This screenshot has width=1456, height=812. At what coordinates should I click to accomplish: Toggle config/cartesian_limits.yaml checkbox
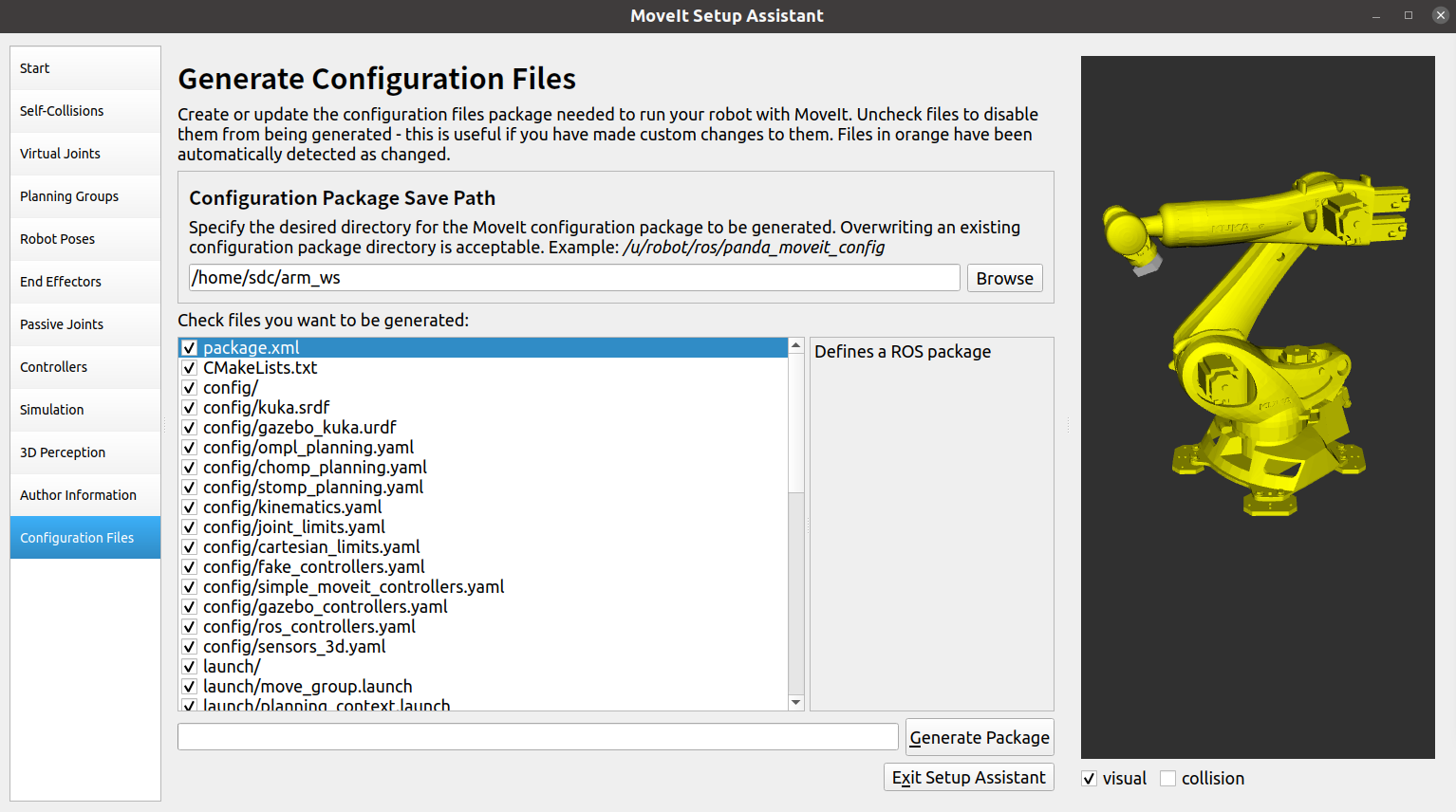tap(190, 547)
